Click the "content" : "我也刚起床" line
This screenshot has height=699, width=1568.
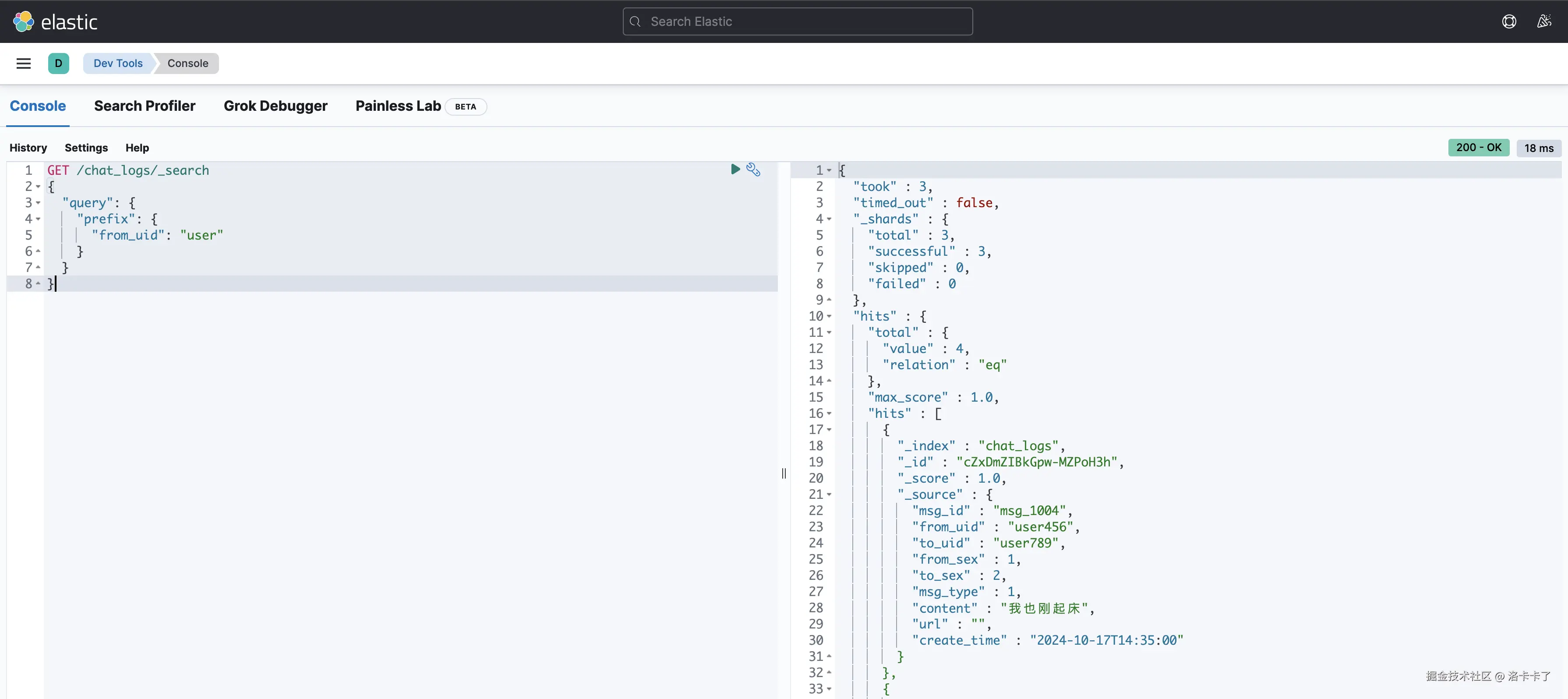[1003, 608]
